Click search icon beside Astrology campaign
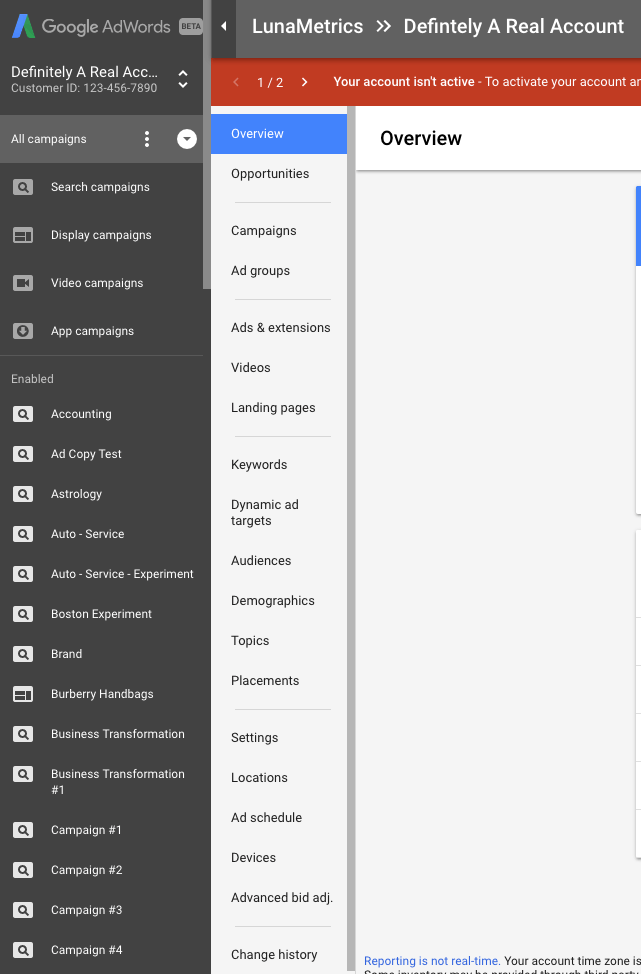Screen dimensions: 641x974 pyautogui.click(x=23, y=494)
